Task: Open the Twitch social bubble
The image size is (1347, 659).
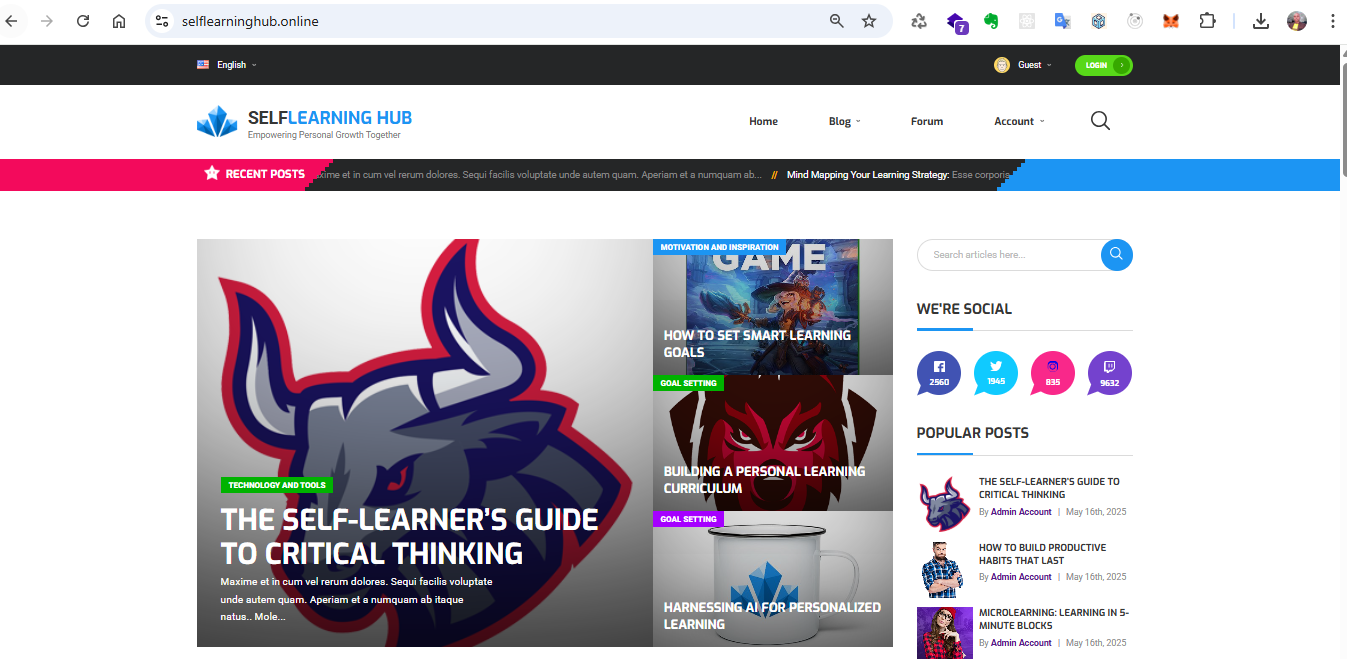Action: click(x=1109, y=372)
